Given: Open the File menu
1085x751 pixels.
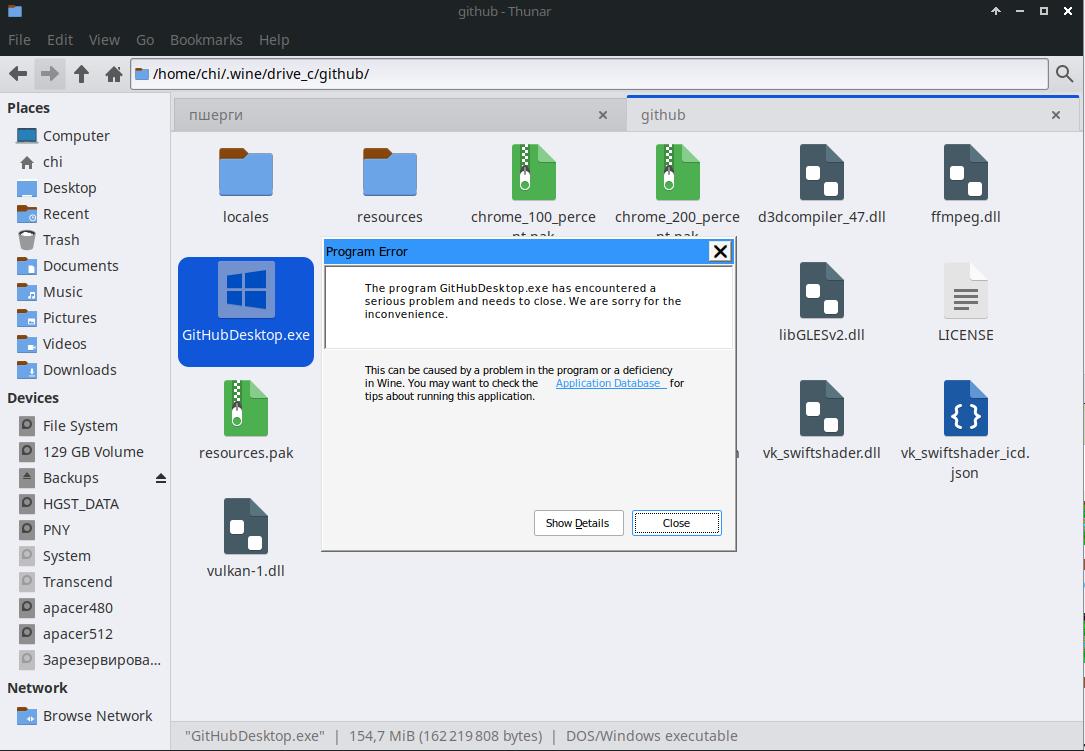Looking at the screenshot, I should (x=19, y=40).
